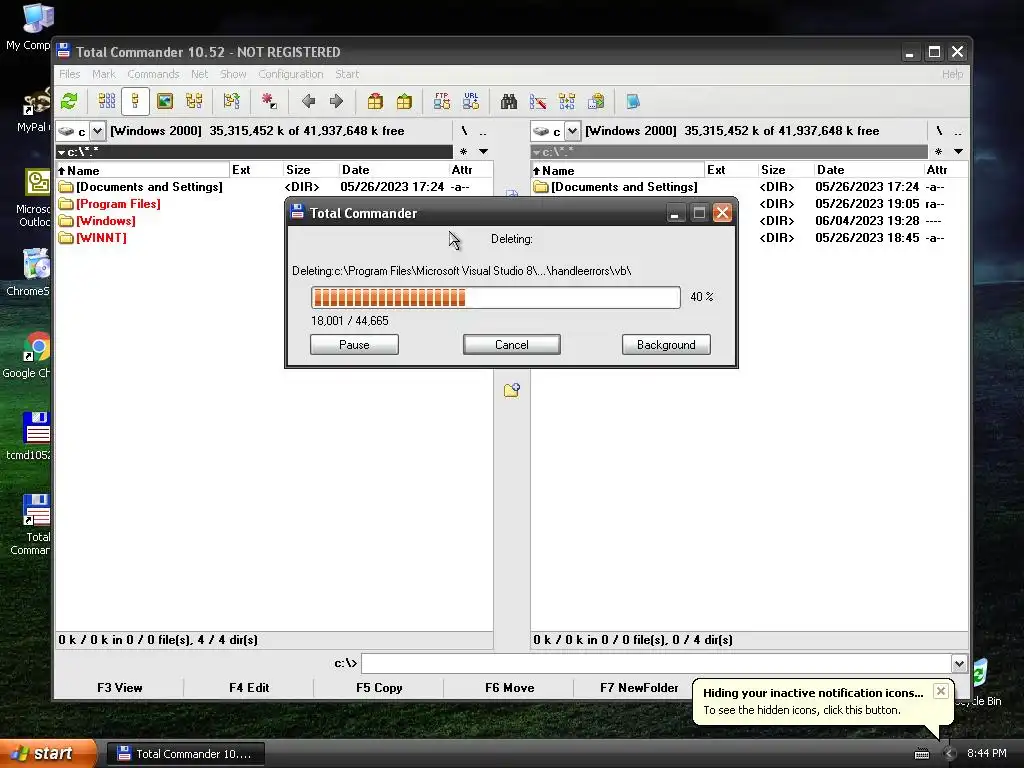The image size is (1024, 768).
Task: Pause the deletion process
Action: pyautogui.click(x=354, y=345)
